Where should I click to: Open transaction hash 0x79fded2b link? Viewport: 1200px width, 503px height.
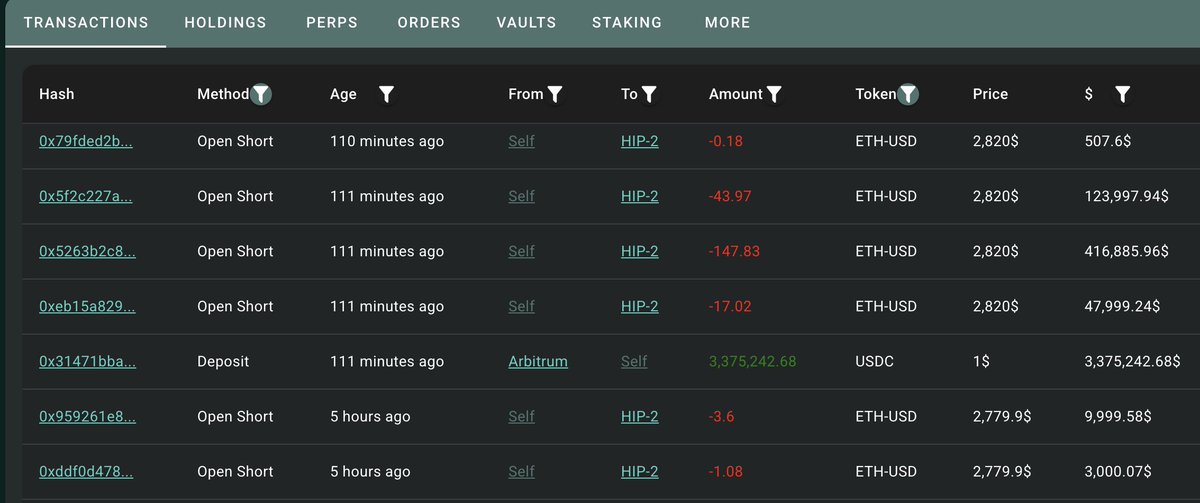(x=86, y=141)
